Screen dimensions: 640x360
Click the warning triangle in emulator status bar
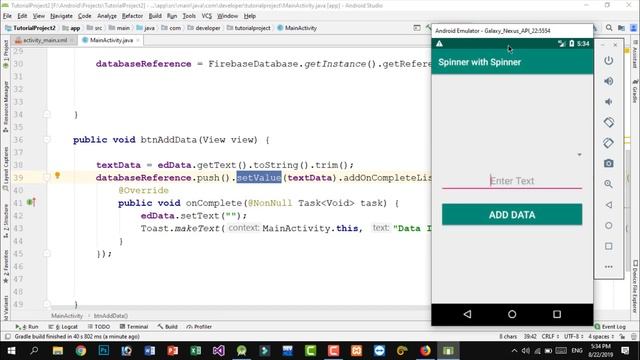coord(439,43)
